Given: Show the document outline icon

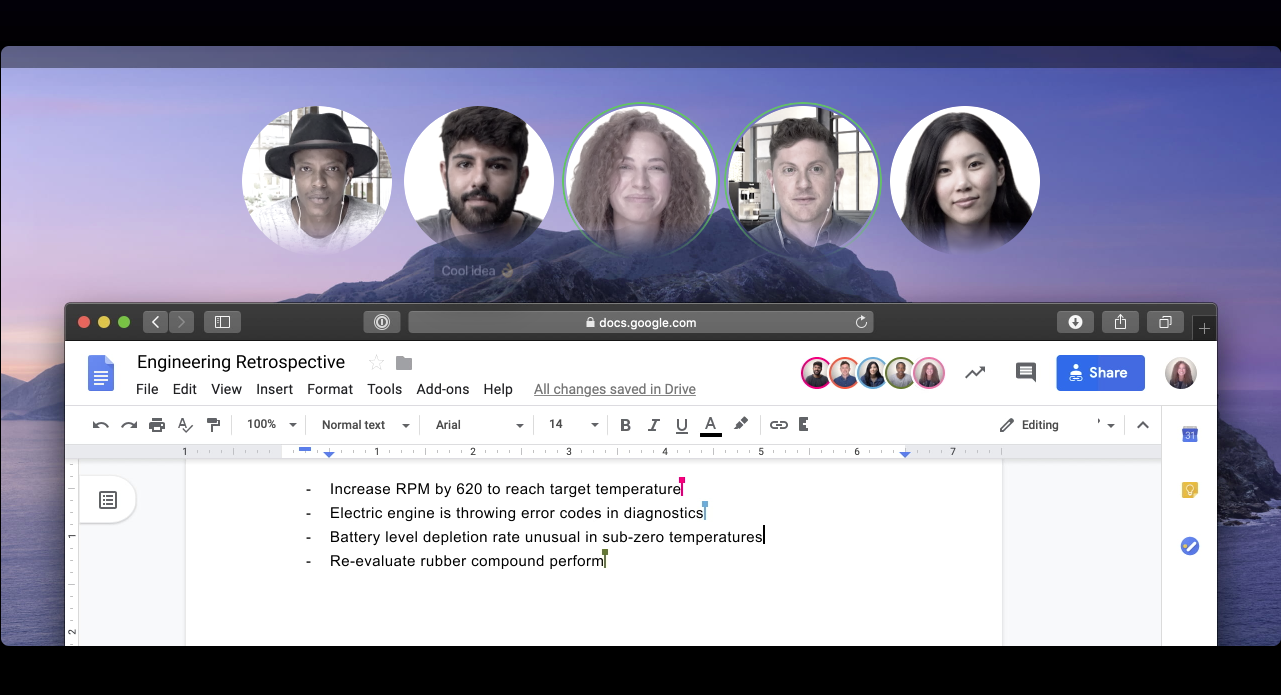Looking at the screenshot, I should 108,499.
